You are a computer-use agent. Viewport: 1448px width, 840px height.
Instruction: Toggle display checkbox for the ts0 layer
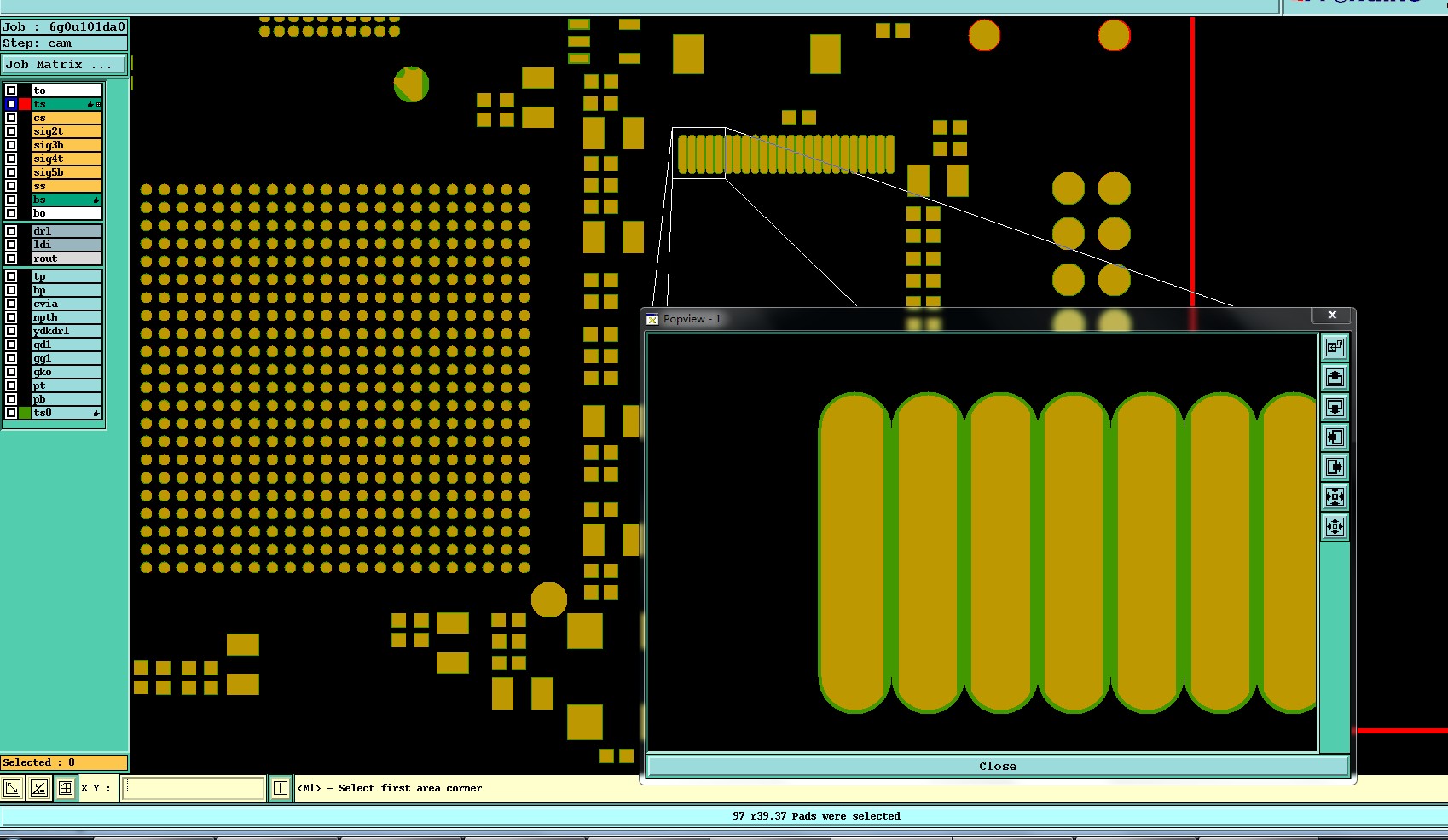(11, 413)
